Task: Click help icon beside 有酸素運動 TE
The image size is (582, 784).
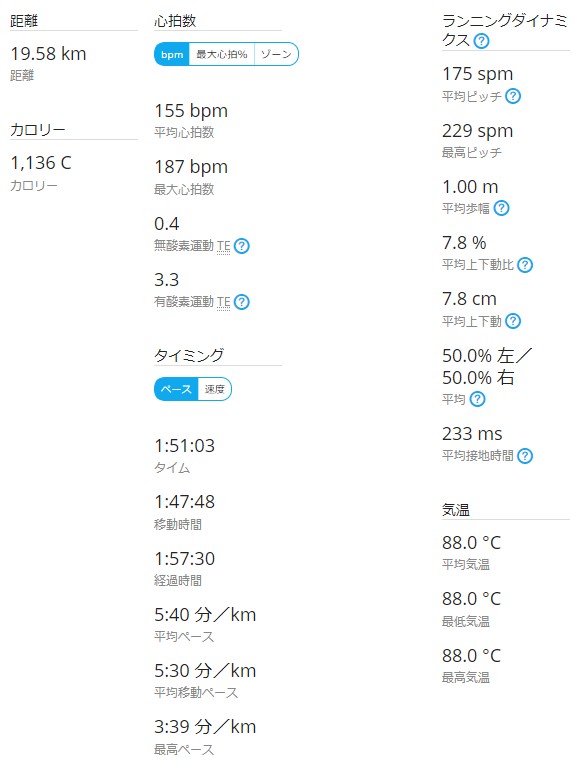Action: pyautogui.click(x=242, y=302)
